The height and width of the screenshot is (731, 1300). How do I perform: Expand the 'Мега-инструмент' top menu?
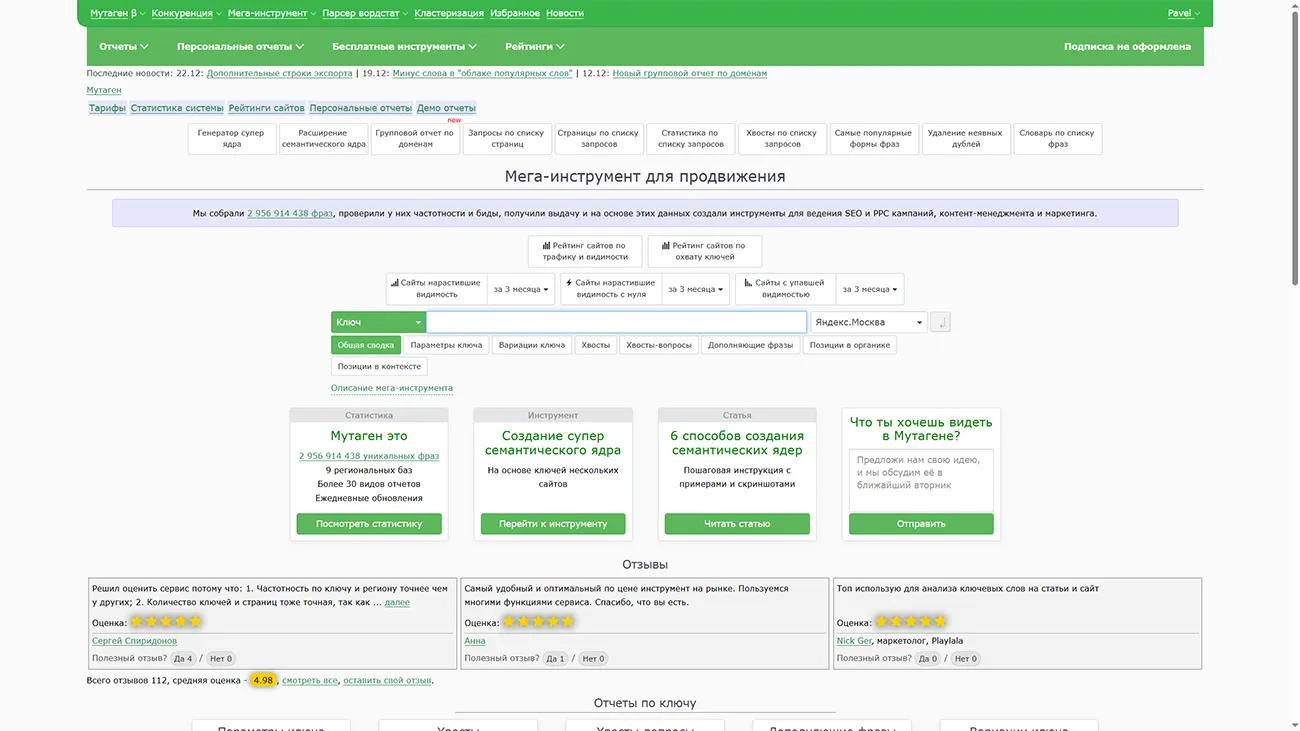(271, 14)
